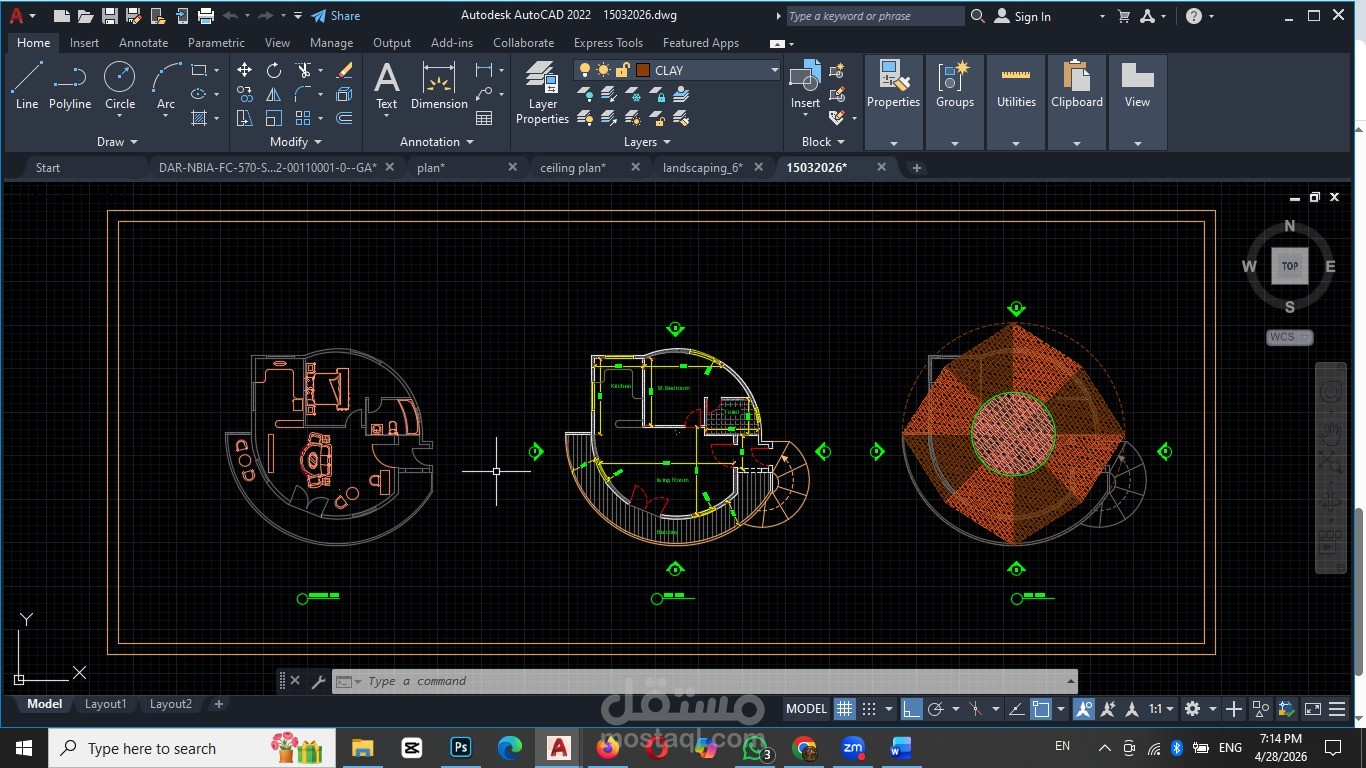Pick the Scale tool

pyautogui.click(x=274, y=118)
